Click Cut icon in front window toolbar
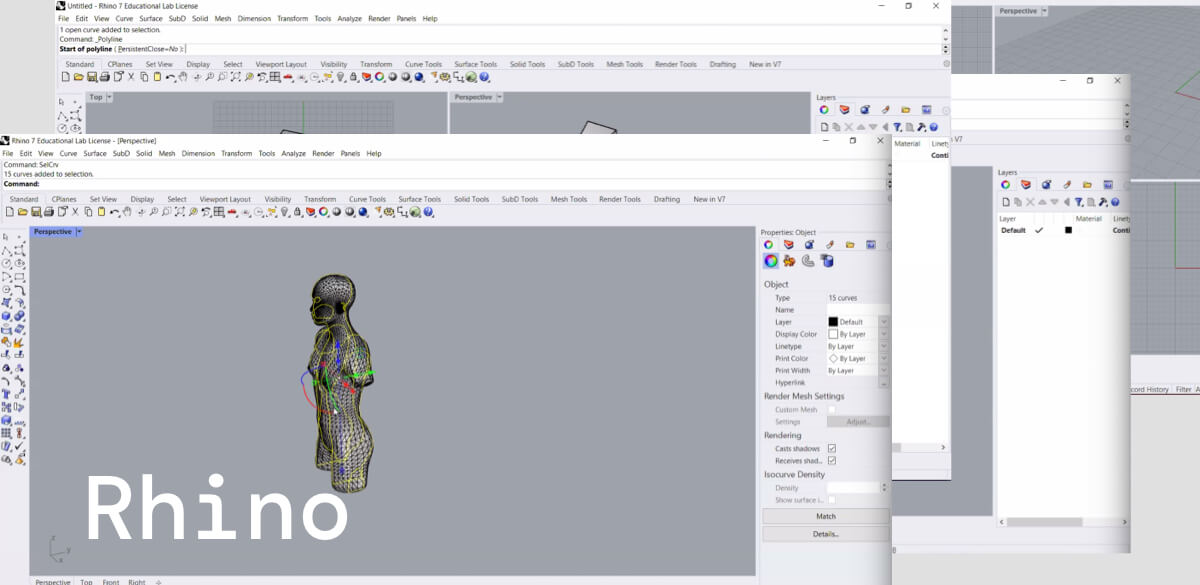1200x585 pixels. (75, 212)
